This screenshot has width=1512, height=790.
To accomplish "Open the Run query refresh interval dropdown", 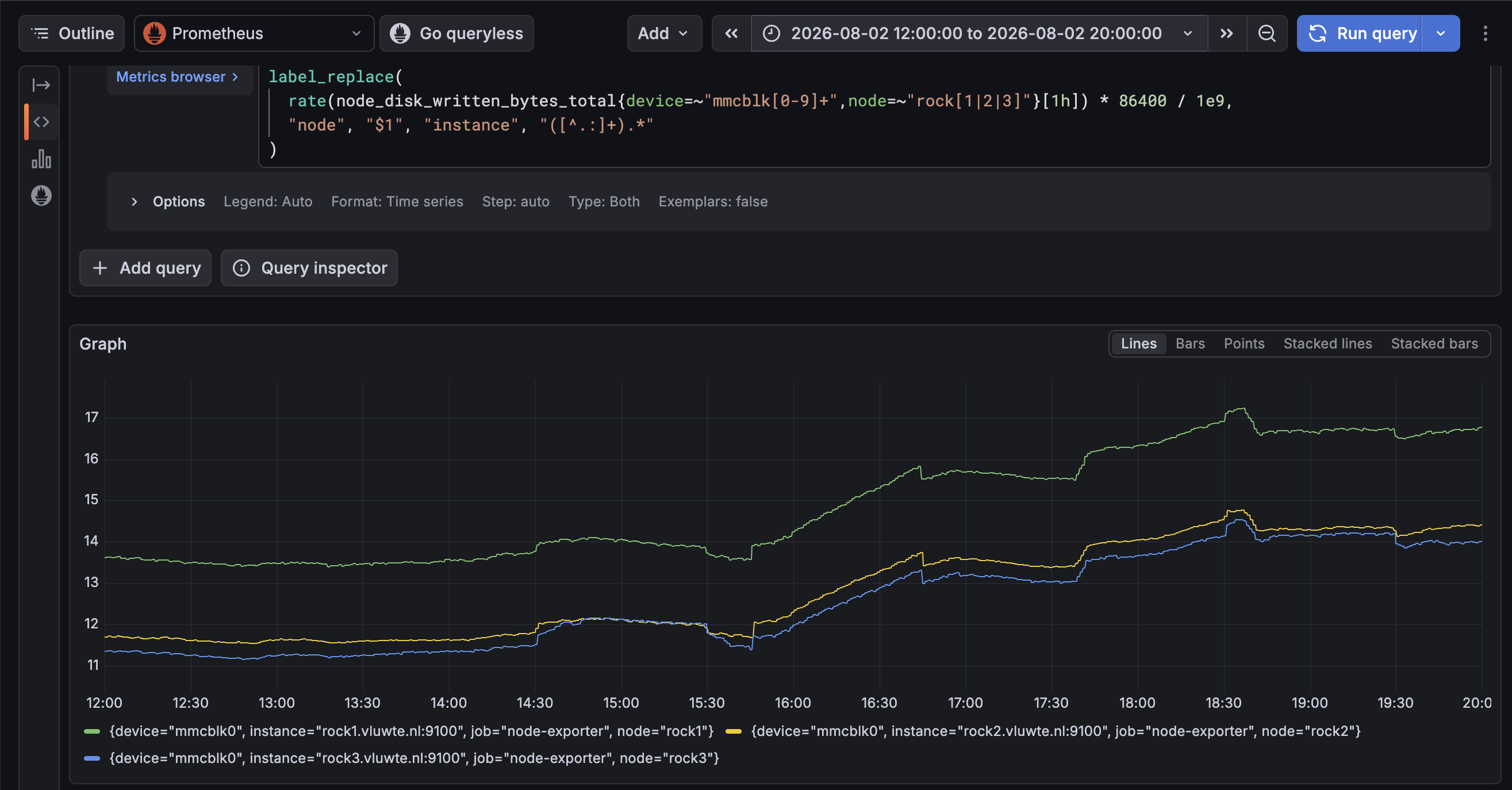I will (x=1441, y=33).
